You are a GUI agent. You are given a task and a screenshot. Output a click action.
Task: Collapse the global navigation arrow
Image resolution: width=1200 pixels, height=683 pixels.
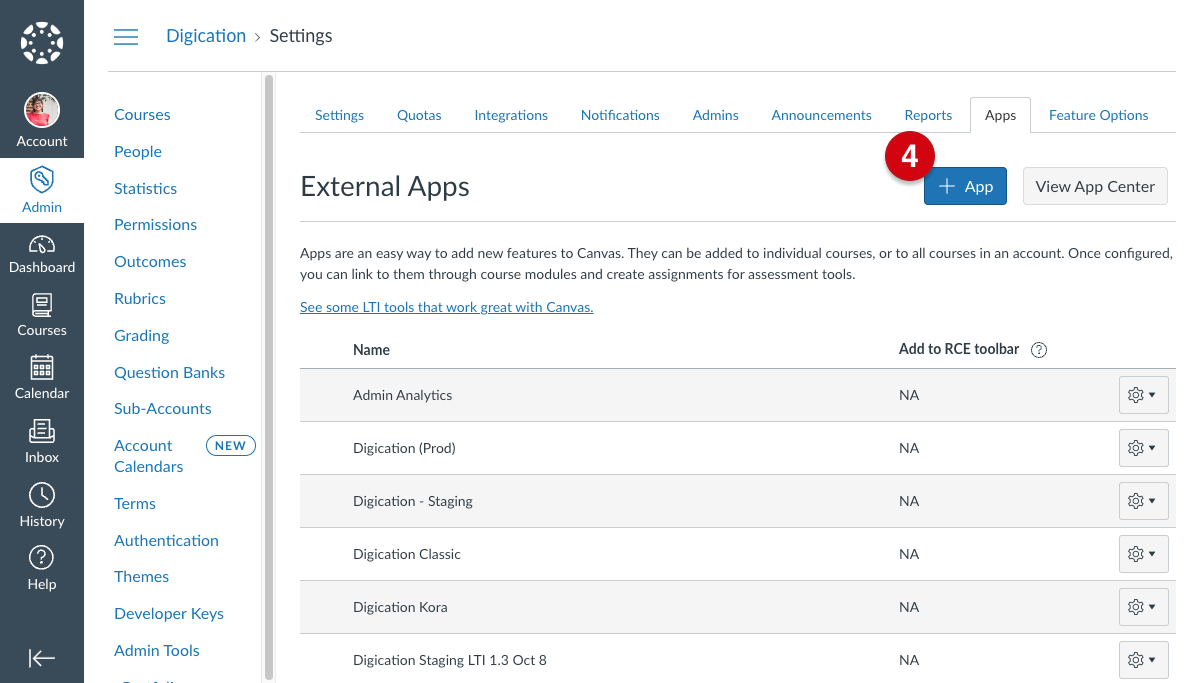click(42, 658)
